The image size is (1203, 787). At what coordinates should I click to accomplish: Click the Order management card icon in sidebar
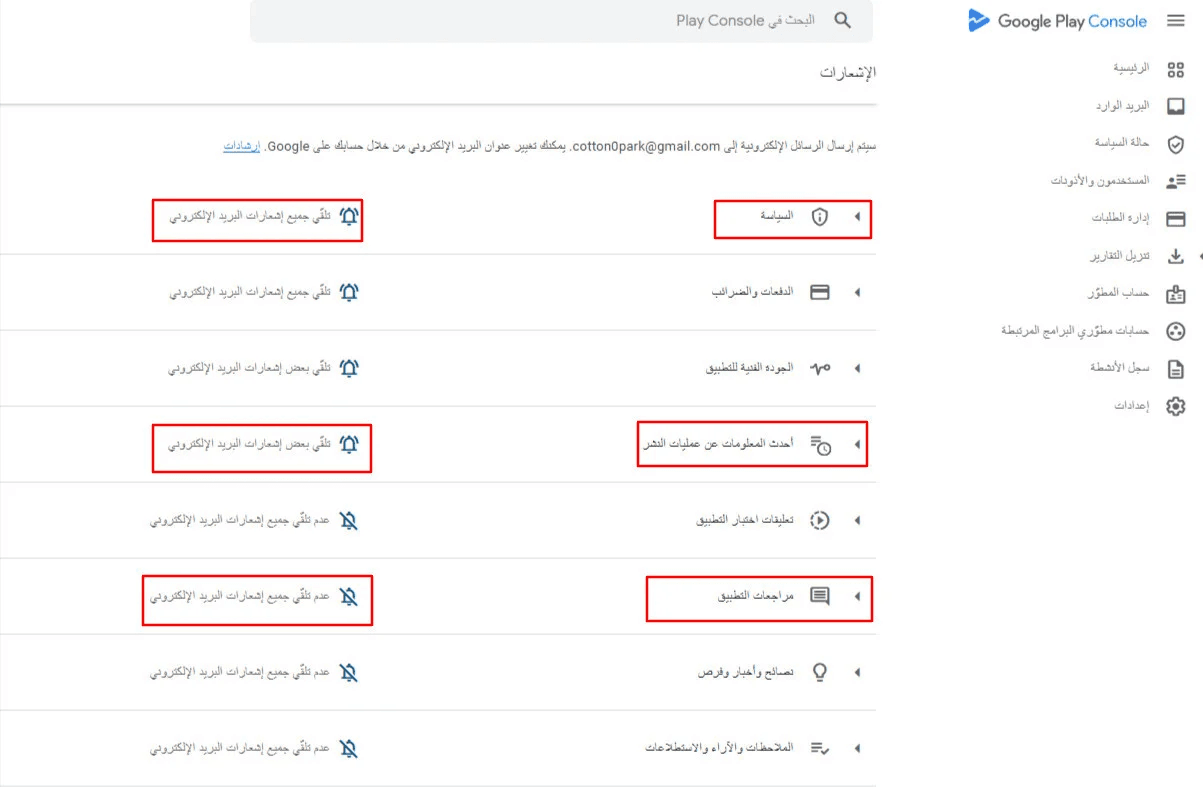point(1176,219)
